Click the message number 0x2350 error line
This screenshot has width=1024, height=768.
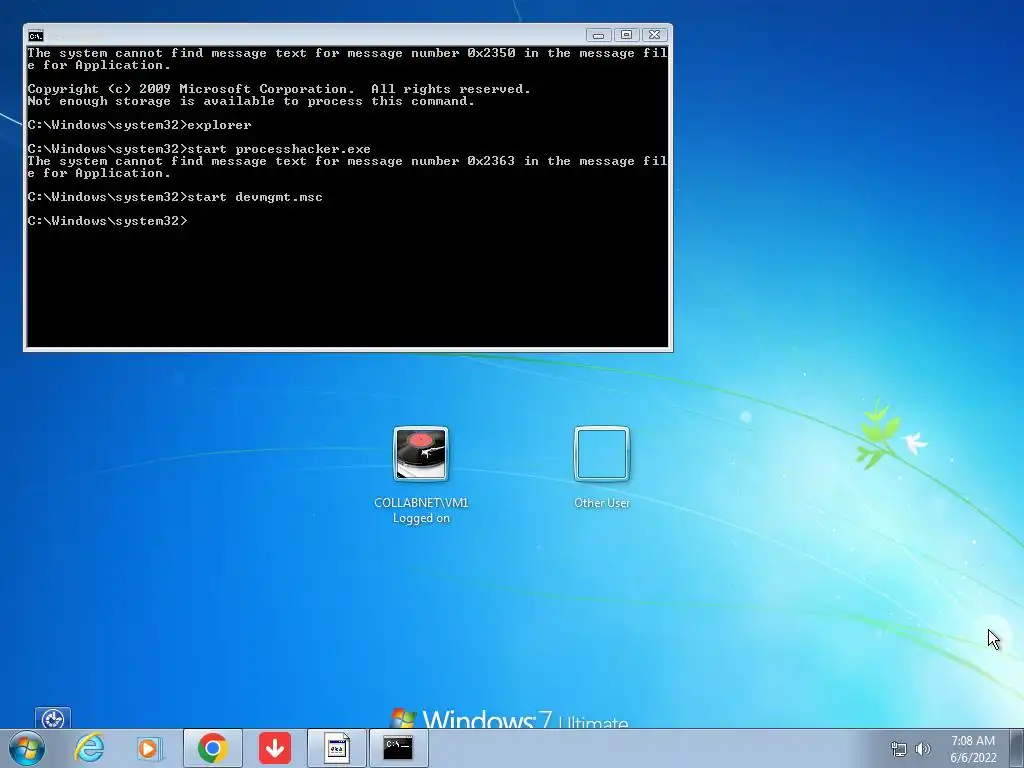(347, 59)
